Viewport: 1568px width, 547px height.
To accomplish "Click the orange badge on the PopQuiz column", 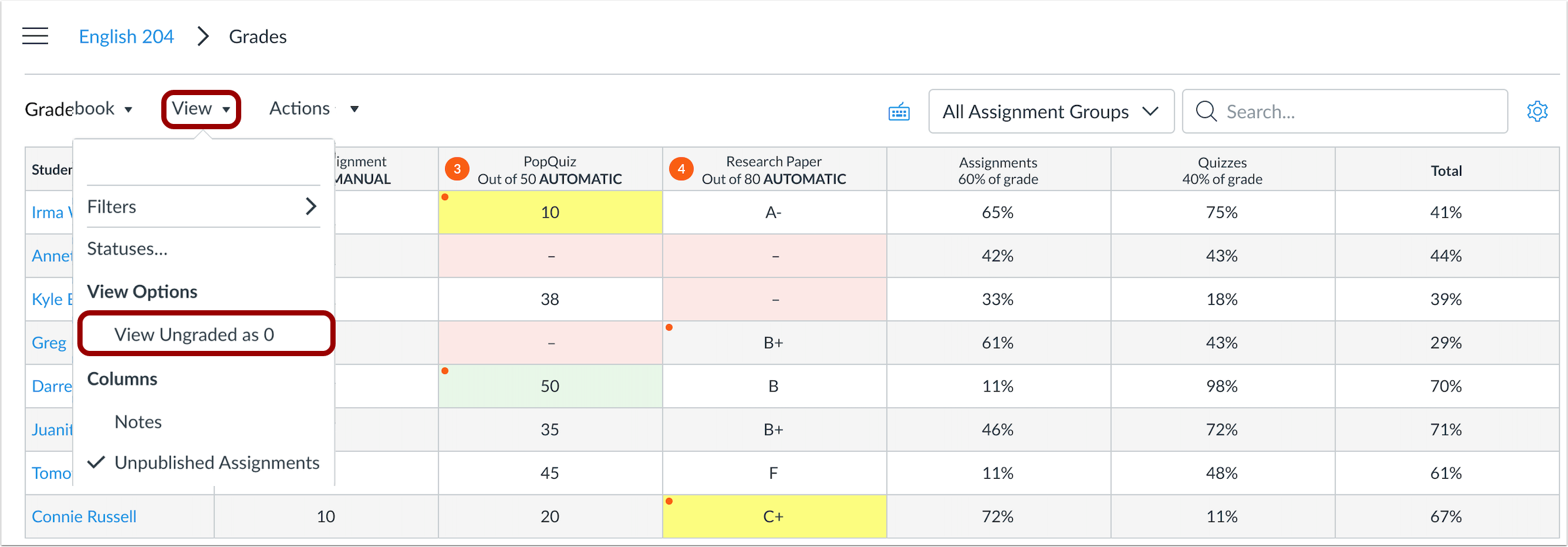I will coord(457,169).
